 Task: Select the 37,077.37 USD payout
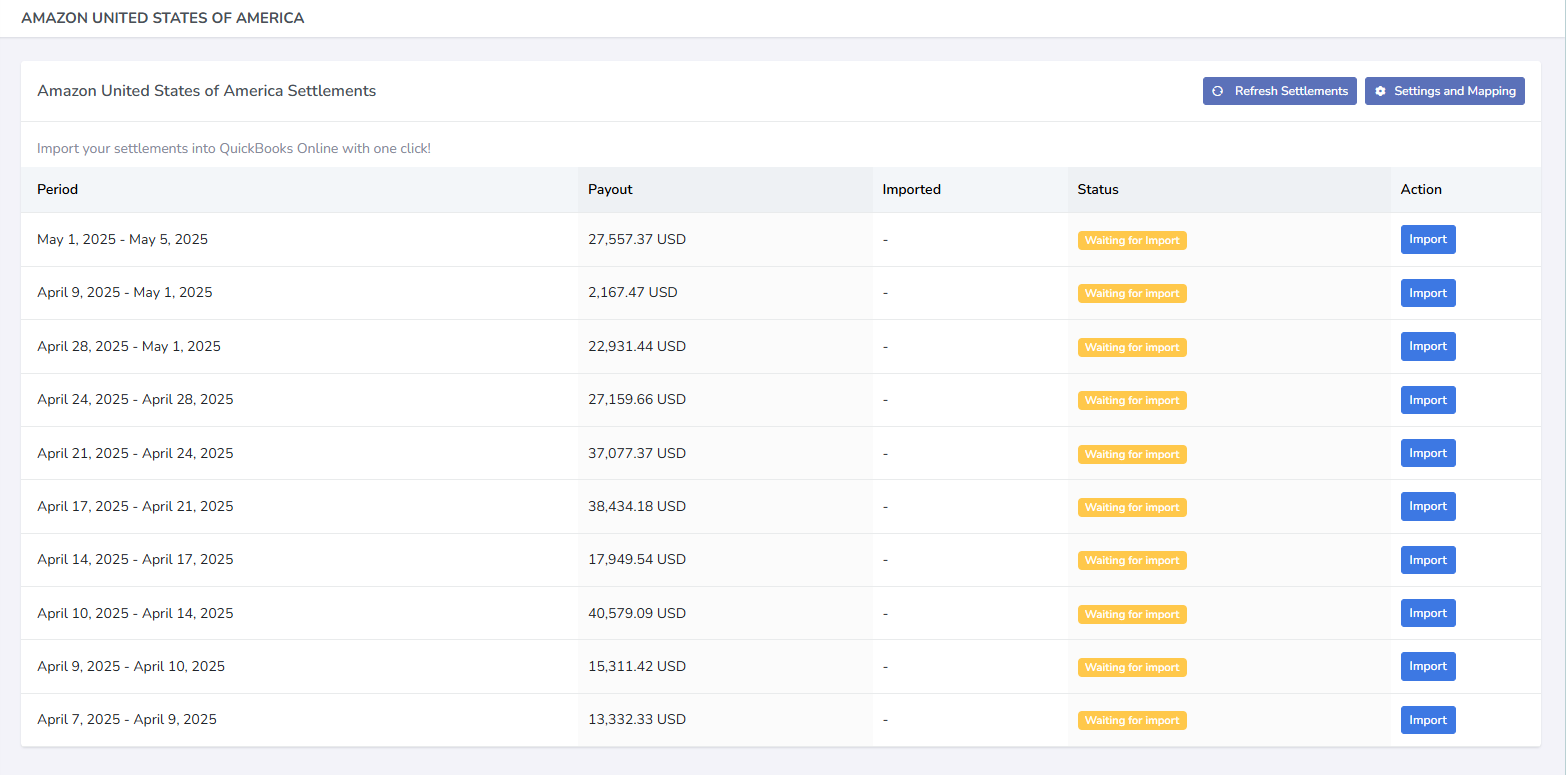[x=637, y=453]
